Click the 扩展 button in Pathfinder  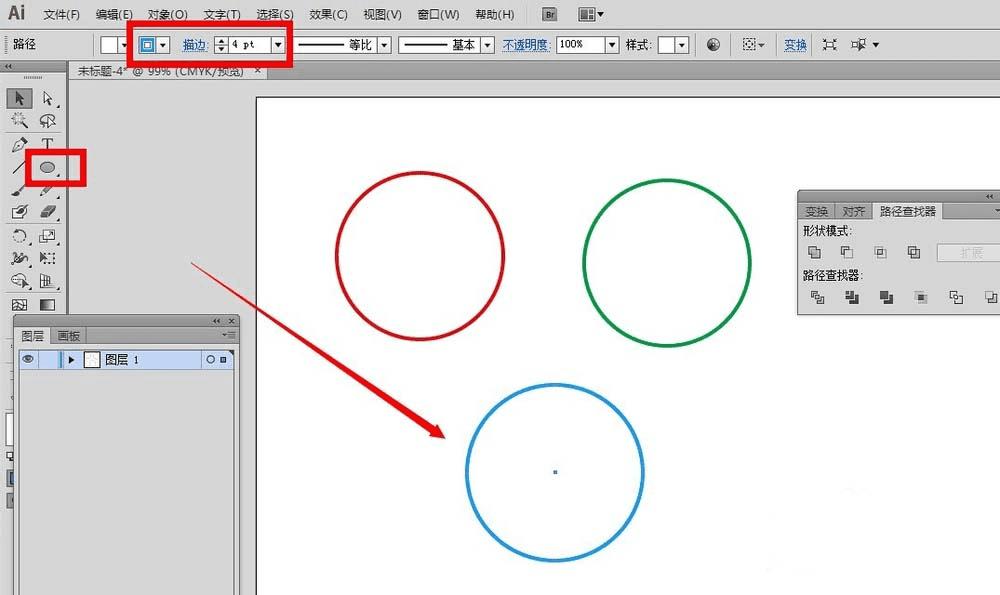(x=971, y=253)
